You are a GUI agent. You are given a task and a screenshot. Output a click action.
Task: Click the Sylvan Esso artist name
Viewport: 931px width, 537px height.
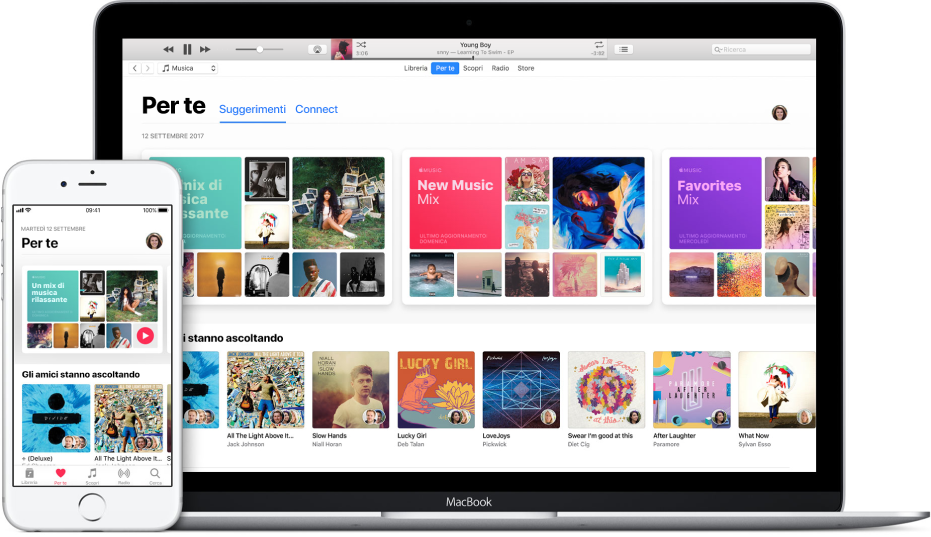[755, 444]
